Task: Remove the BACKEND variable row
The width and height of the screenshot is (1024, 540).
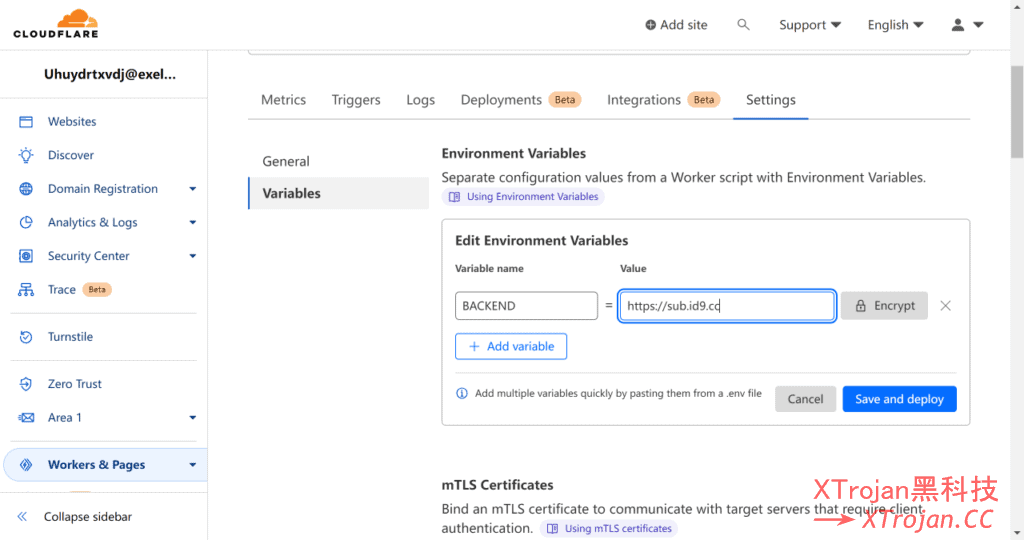Action: [x=945, y=306]
